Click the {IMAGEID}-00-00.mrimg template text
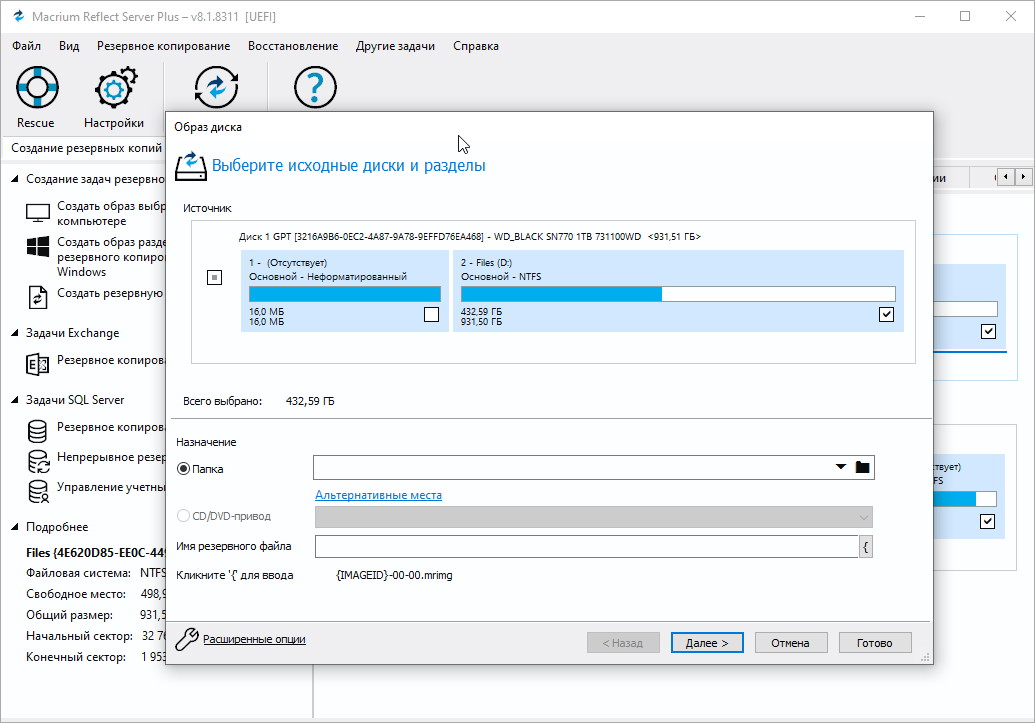 pos(394,575)
